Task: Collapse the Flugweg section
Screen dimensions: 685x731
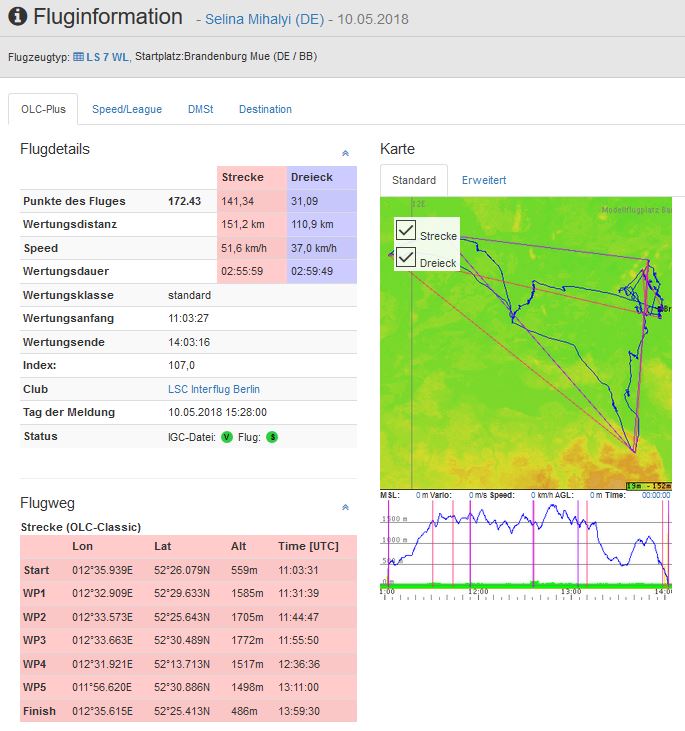Action: tap(345, 507)
